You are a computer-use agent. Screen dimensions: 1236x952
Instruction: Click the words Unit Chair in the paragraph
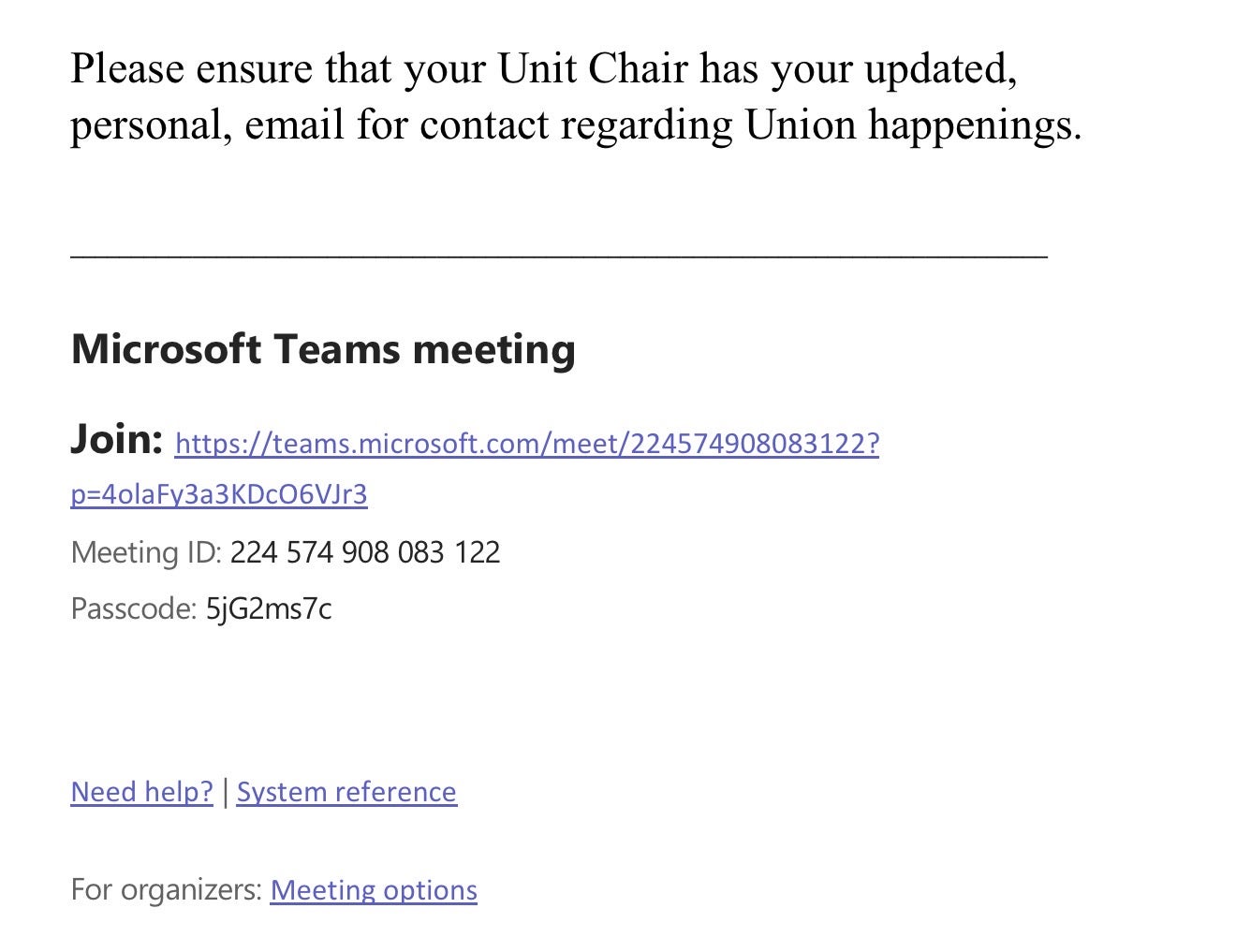[x=593, y=68]
